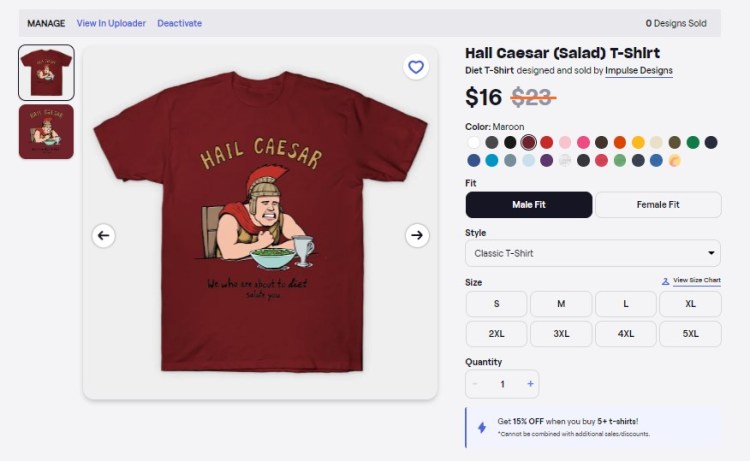
Task: Increase quantity with plus button
Action: pyautogui.click(x=530, y=384)
